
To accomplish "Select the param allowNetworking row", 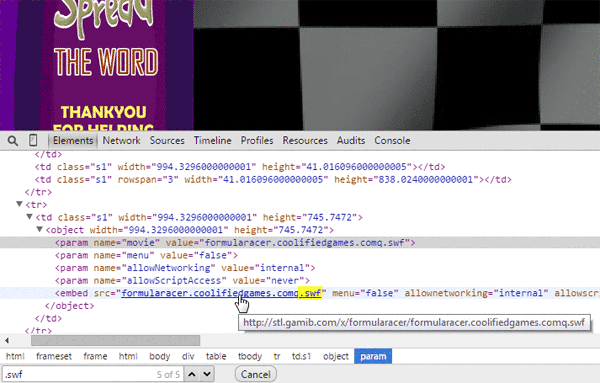I will (x=185, y=268).
